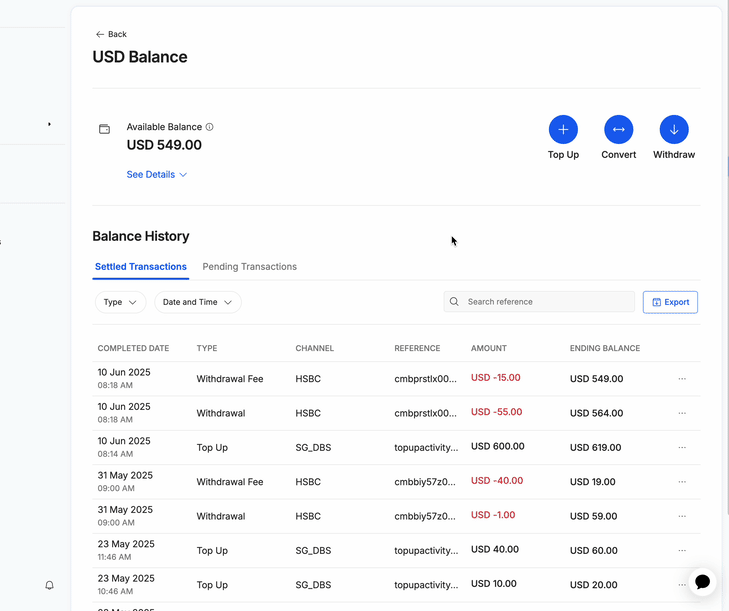Select the USD -40.00 amount cell
729x611 pixels.
click(x=497, y=481)
